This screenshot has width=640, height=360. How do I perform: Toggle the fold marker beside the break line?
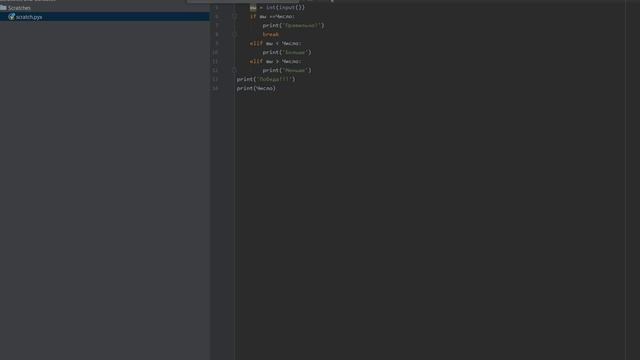(235, 34)
